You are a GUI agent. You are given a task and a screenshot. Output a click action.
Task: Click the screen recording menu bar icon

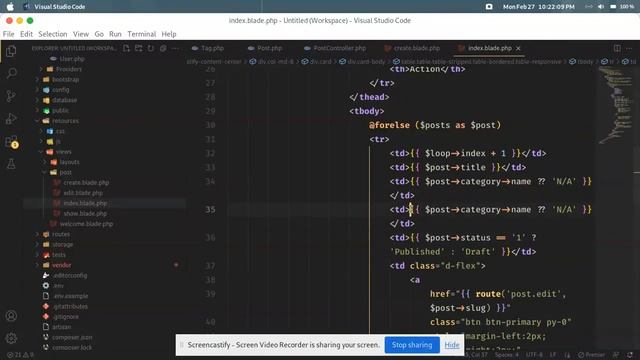click(x=489, y=7)
